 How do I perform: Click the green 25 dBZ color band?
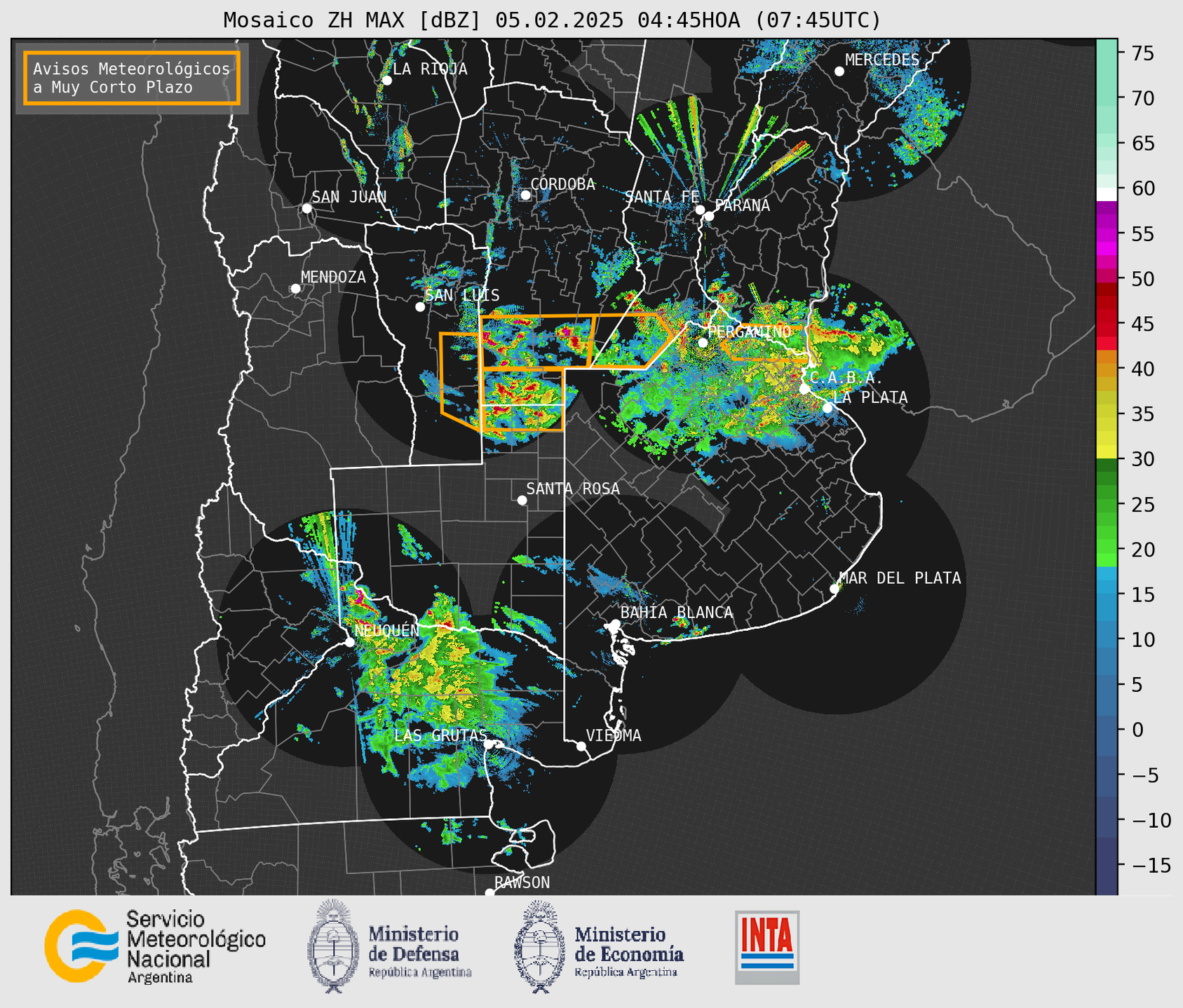coord(1107,505)
